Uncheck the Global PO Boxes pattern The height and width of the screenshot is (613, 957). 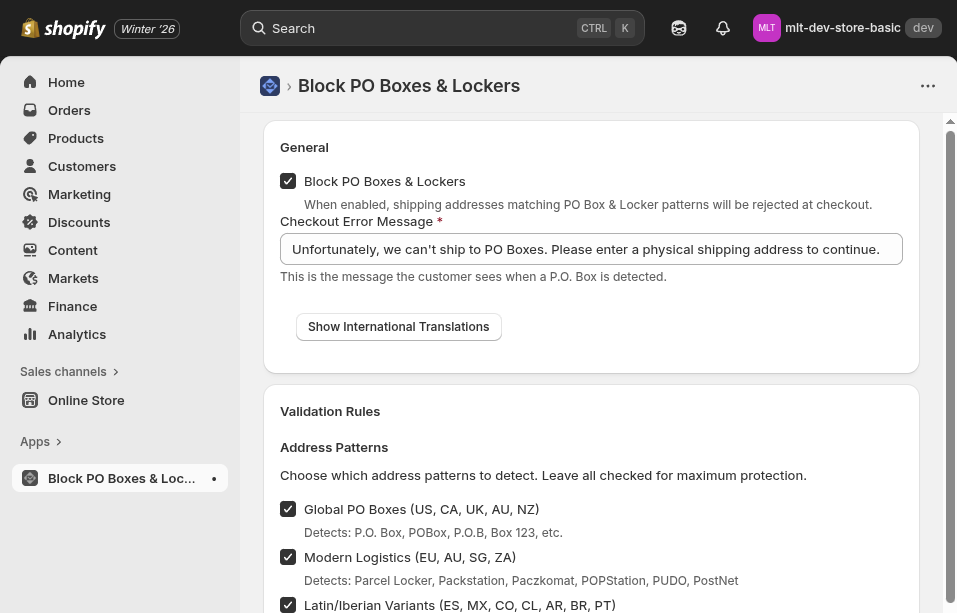pyautogui.click(x=288, y=509)
